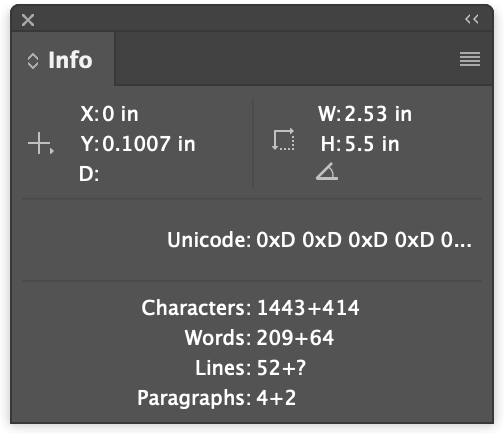This screenshot has width=504, height=438.
Task: Cycle panel view via arrows beside Info
Action: 33,61
